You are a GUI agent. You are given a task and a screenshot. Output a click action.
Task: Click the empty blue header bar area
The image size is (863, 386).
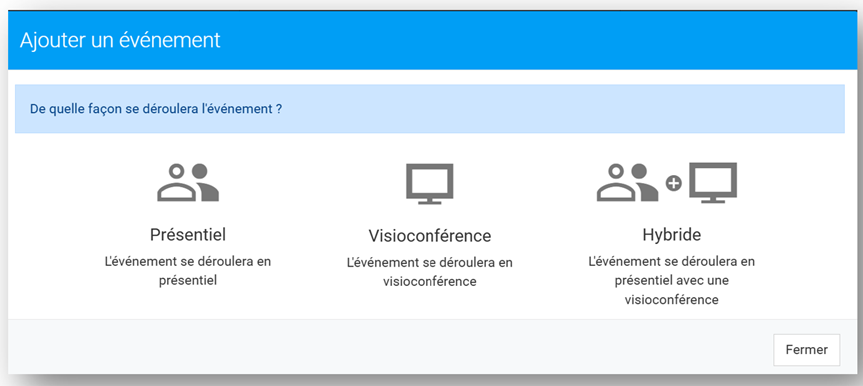(539, 41)
